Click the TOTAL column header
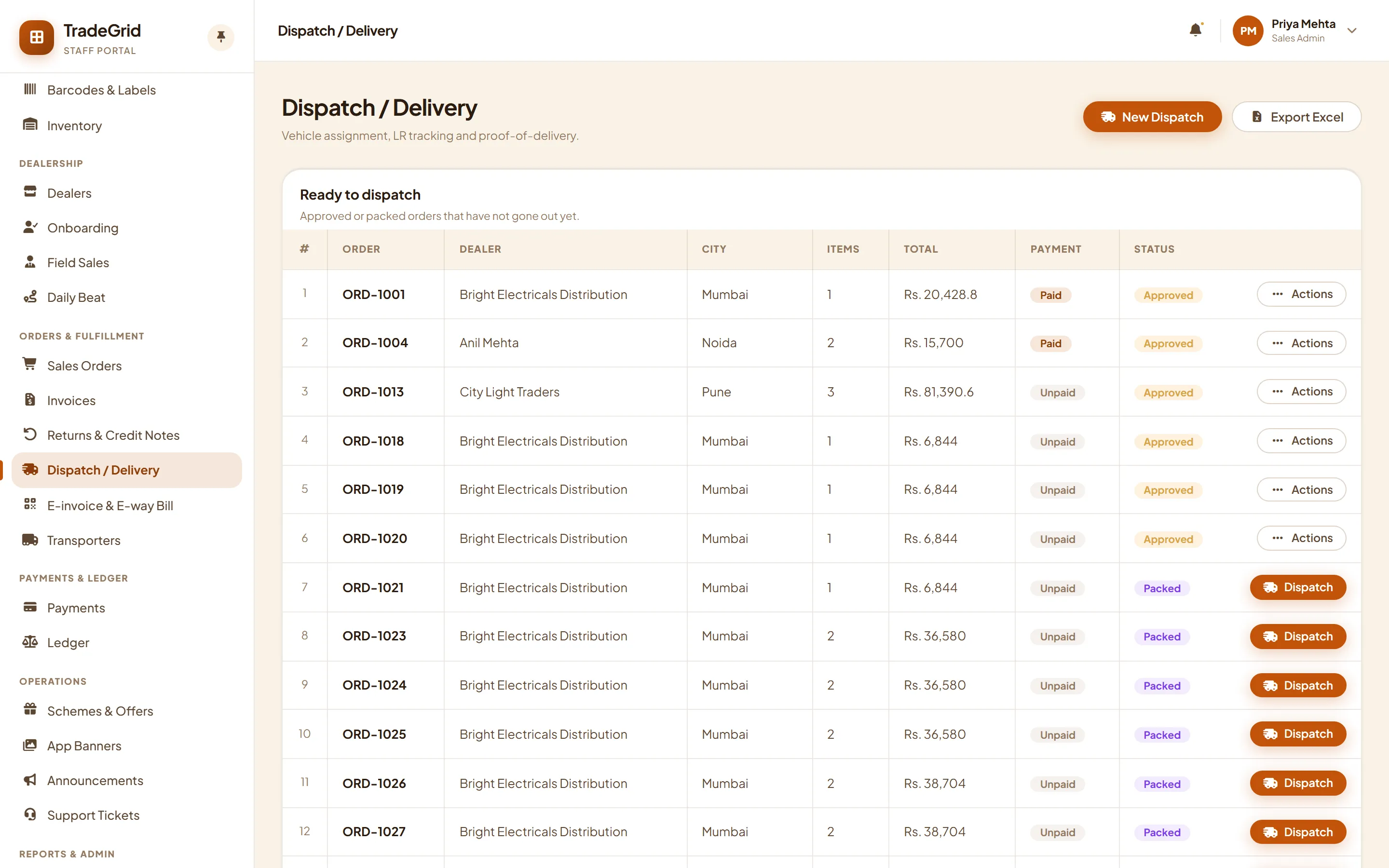 tap(921, 249)
